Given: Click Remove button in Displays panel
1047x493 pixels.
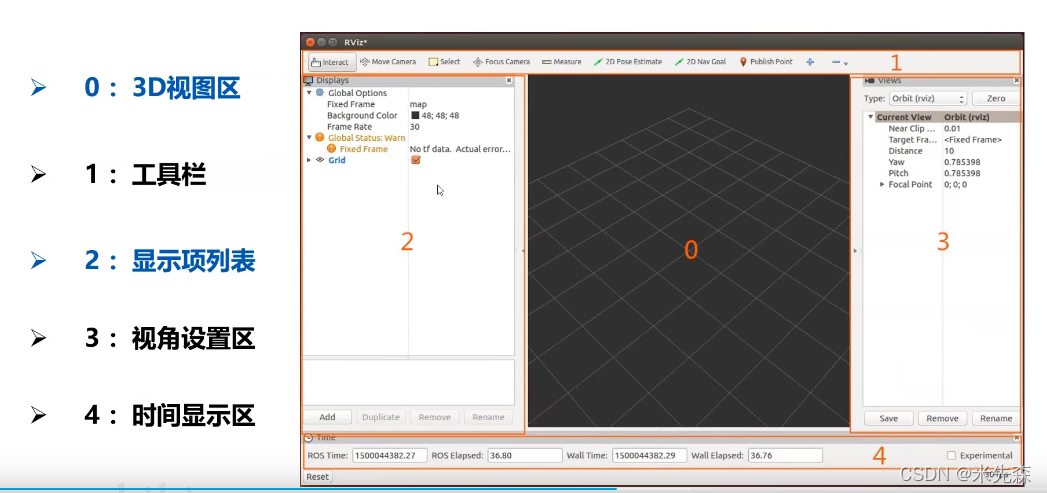Looking at the screenshot, I should [435, 417].
